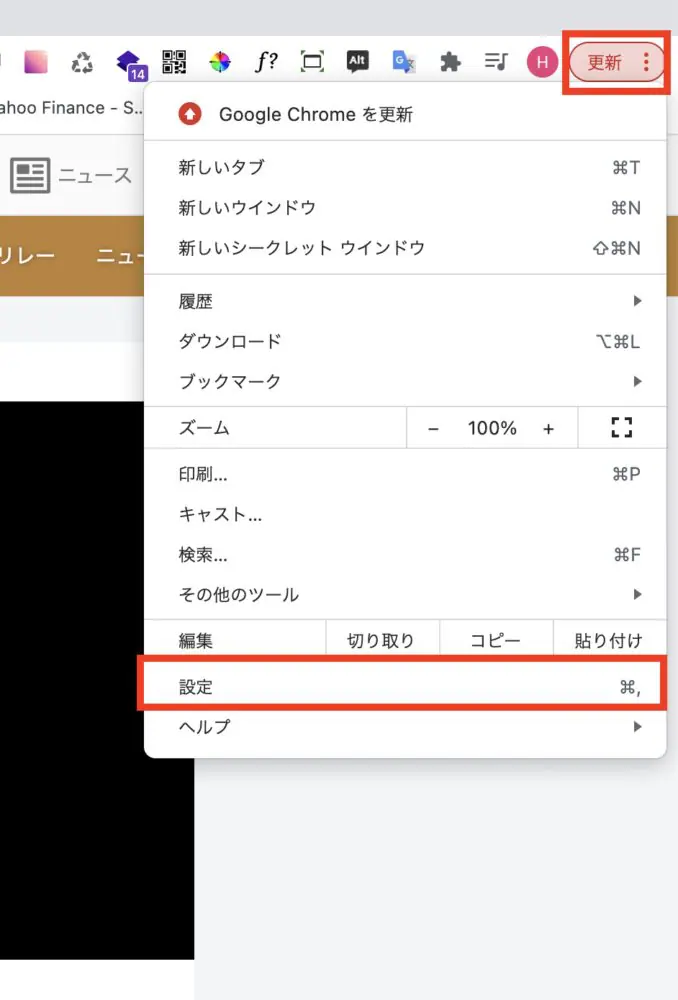Click the media control playlist icon
The image size is (678, 1000).
coord(496,62)
